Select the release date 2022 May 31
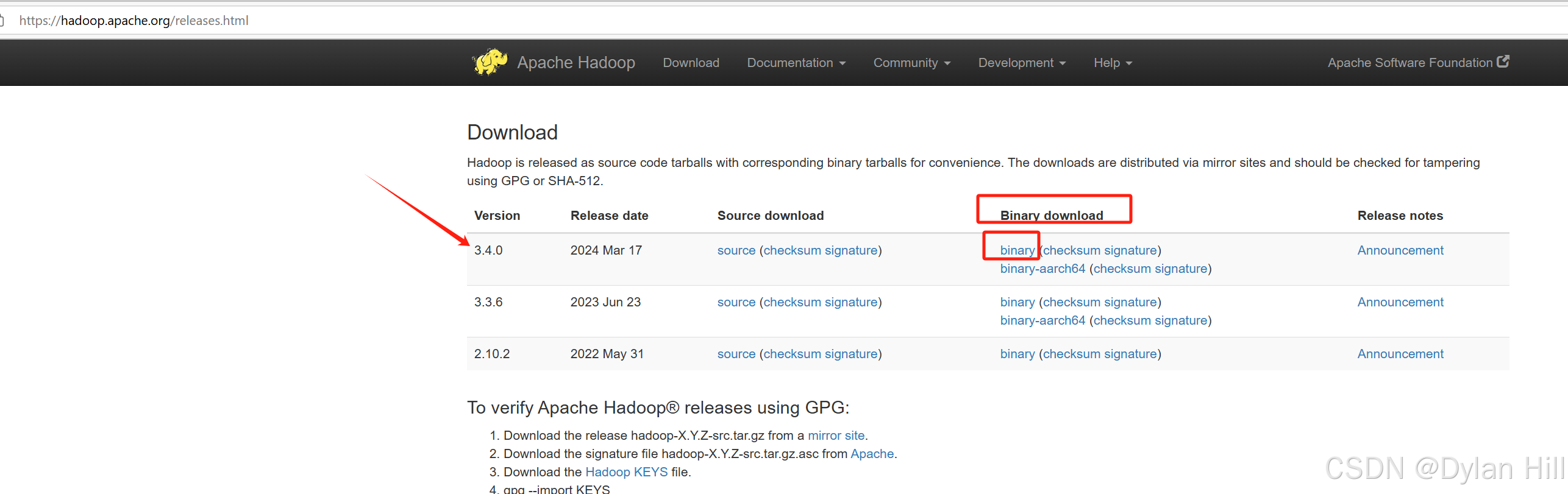The image size is (1568, 494). click(x=607, y=354)
